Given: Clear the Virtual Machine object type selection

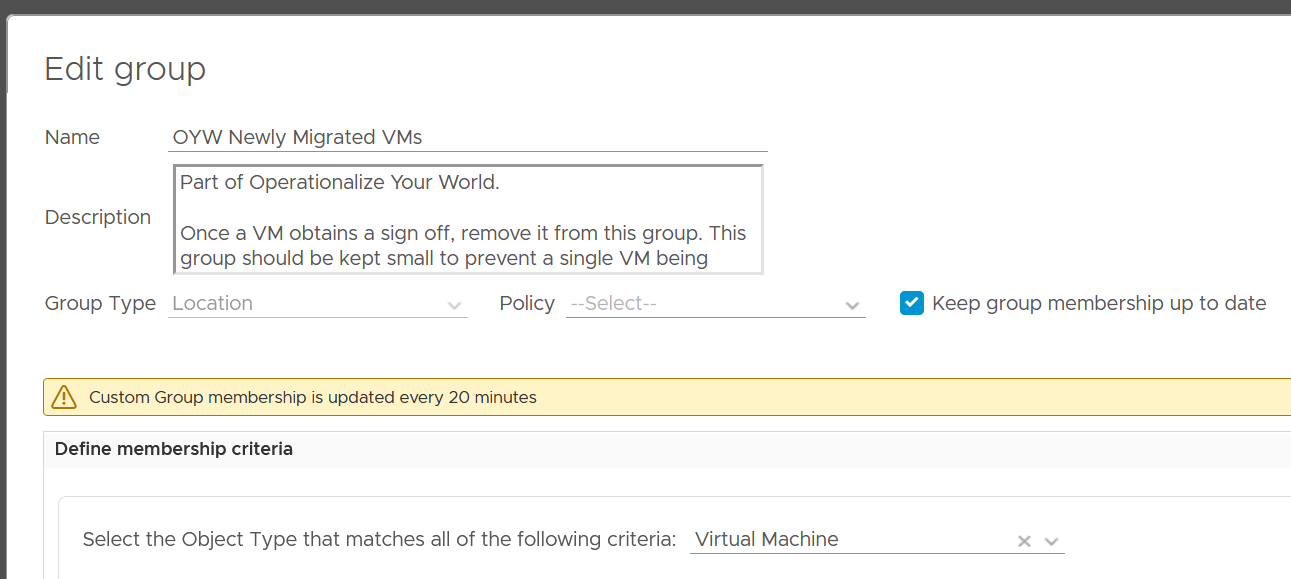Looking at the screenshot, I should [1024, 541].
